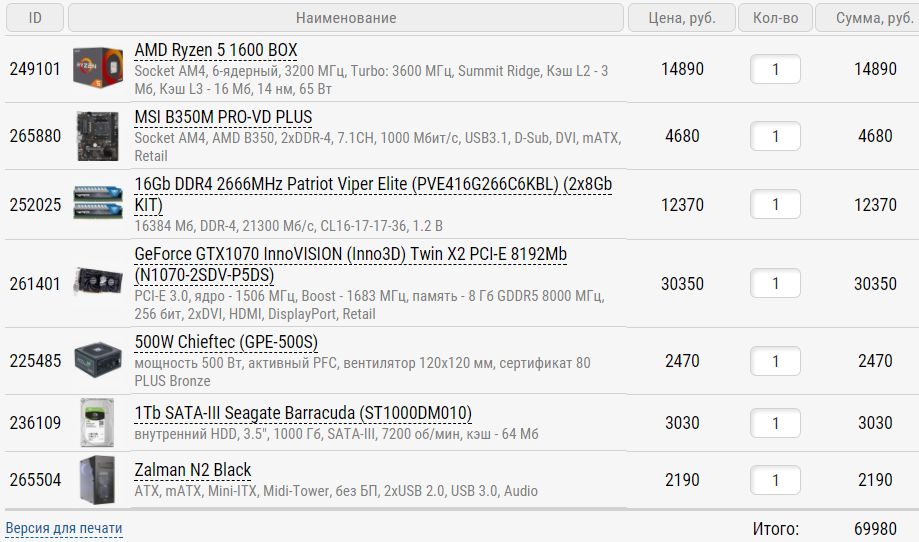Click the AMD Ryzen 5 1600 product thumbnail
919x542 pixels.
[97, 69]
